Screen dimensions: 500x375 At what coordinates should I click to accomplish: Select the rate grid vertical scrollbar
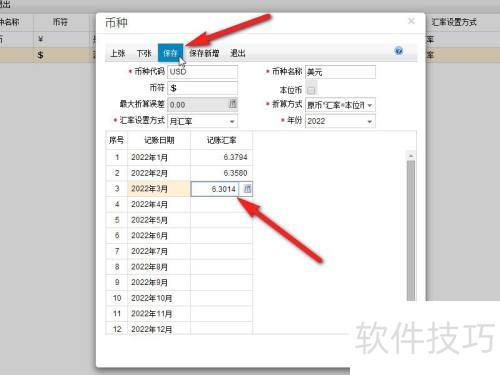[x=411, y=230]
